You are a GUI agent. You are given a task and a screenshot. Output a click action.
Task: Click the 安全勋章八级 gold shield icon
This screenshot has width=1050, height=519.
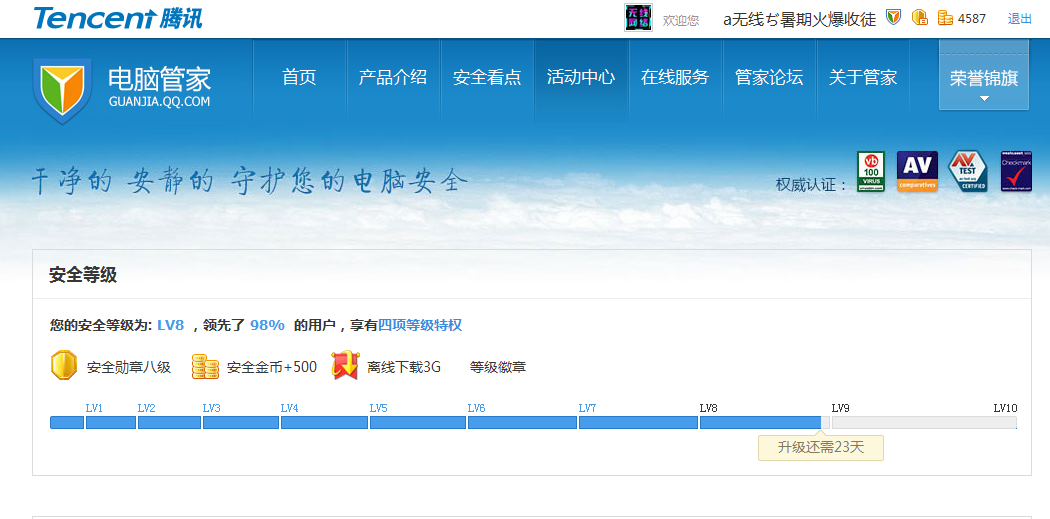(x=64, y=366)
